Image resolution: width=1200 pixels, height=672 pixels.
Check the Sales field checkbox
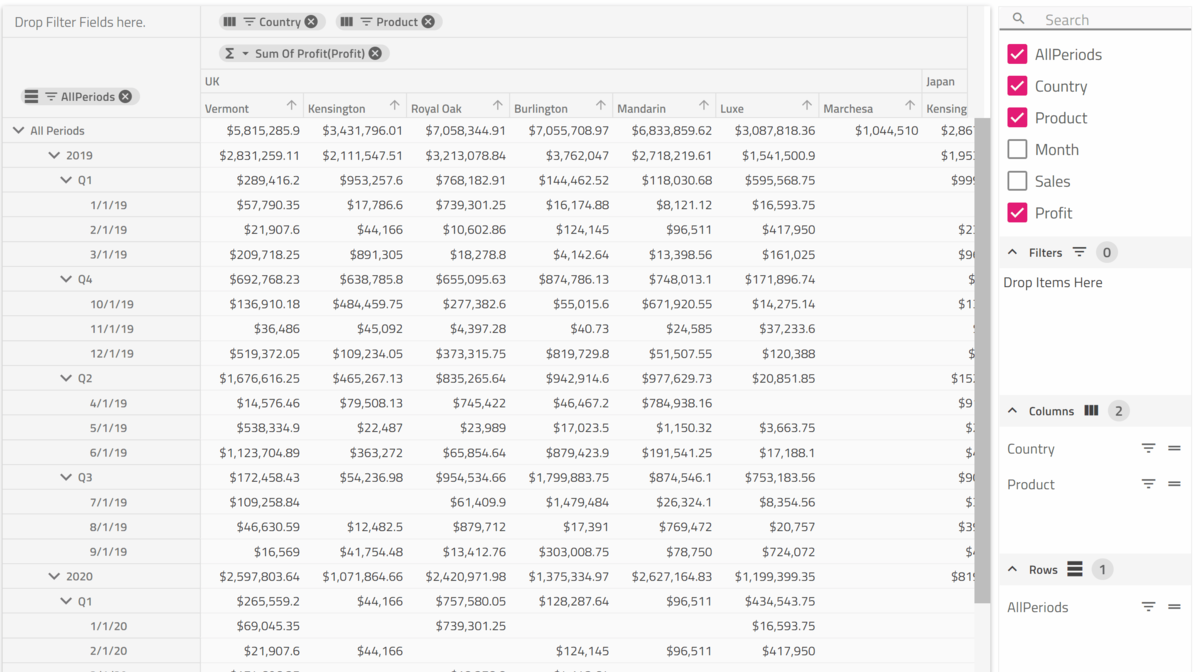(1017, 181)
